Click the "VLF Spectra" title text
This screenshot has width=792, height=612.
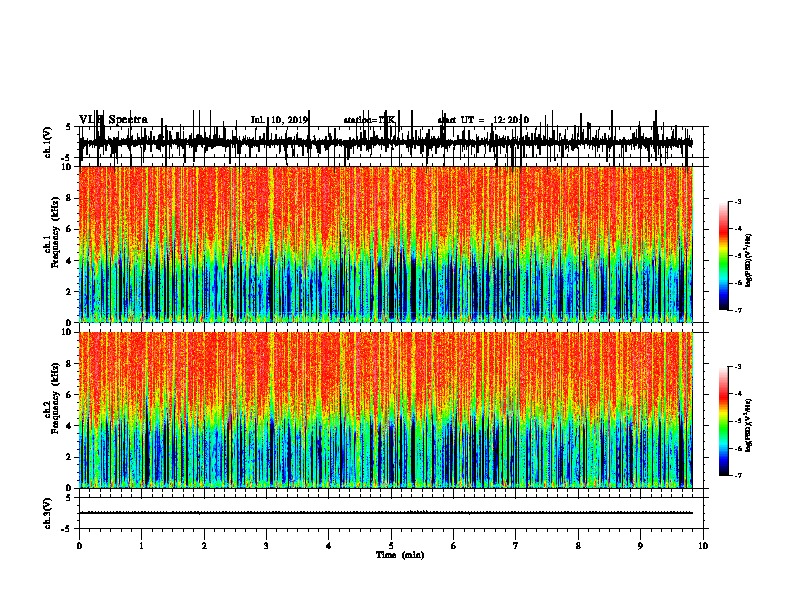click(x=113, y=119)
